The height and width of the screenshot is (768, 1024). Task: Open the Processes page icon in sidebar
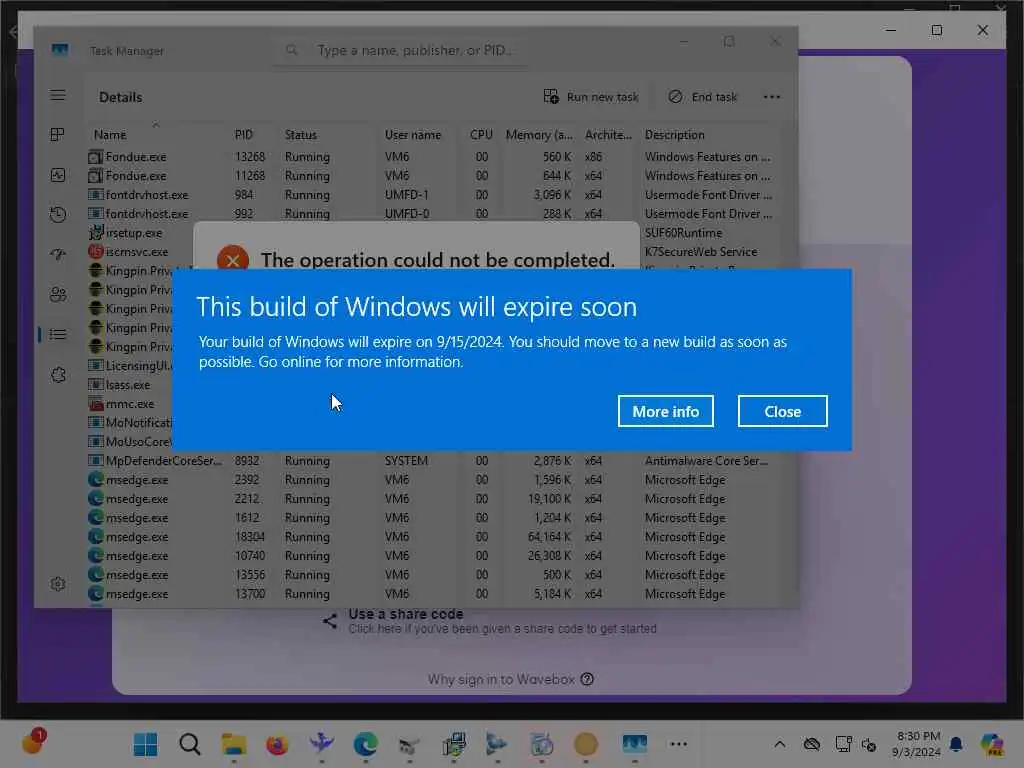click(x=57, y=135)
